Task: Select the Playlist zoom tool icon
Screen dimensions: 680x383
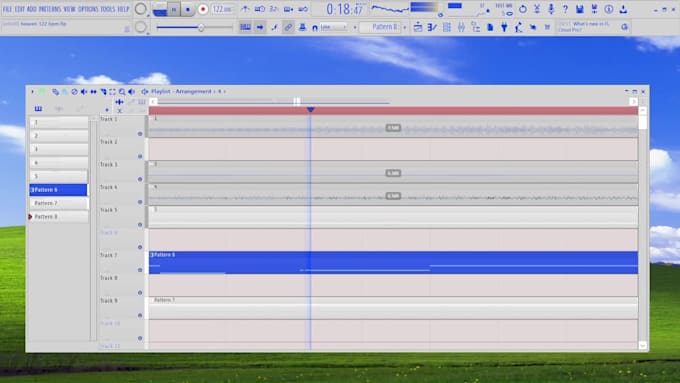Action: pyautogui.click(x=122, y=92)
